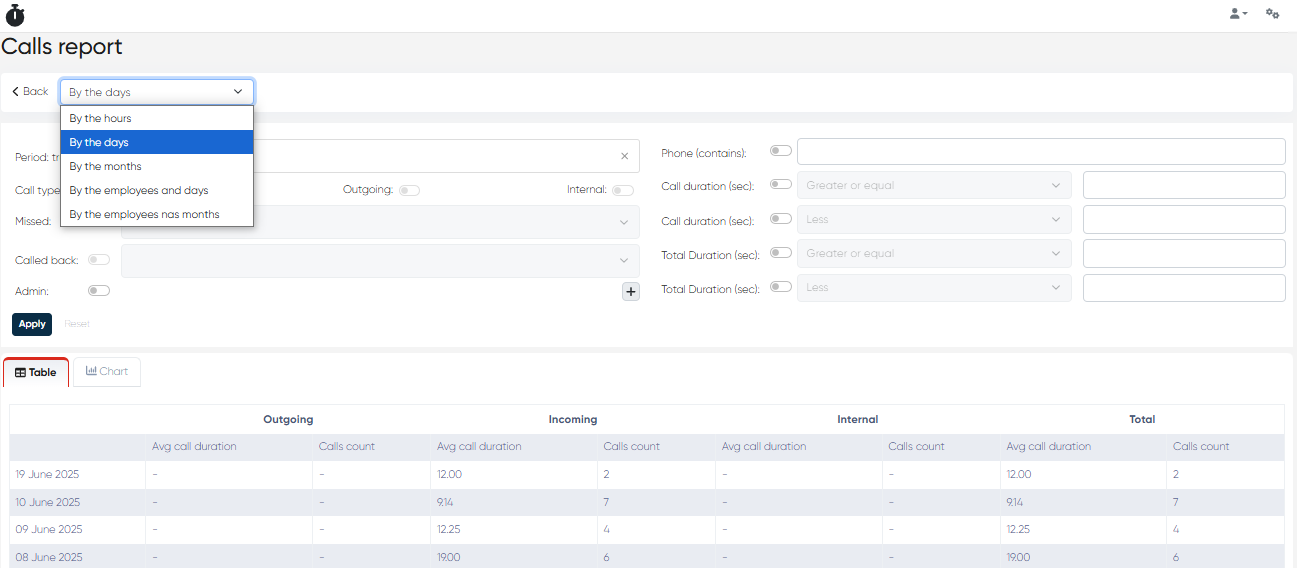The image size is (1297, 568).
Task: Toggle the Called back switch
Action: point(99,260)
